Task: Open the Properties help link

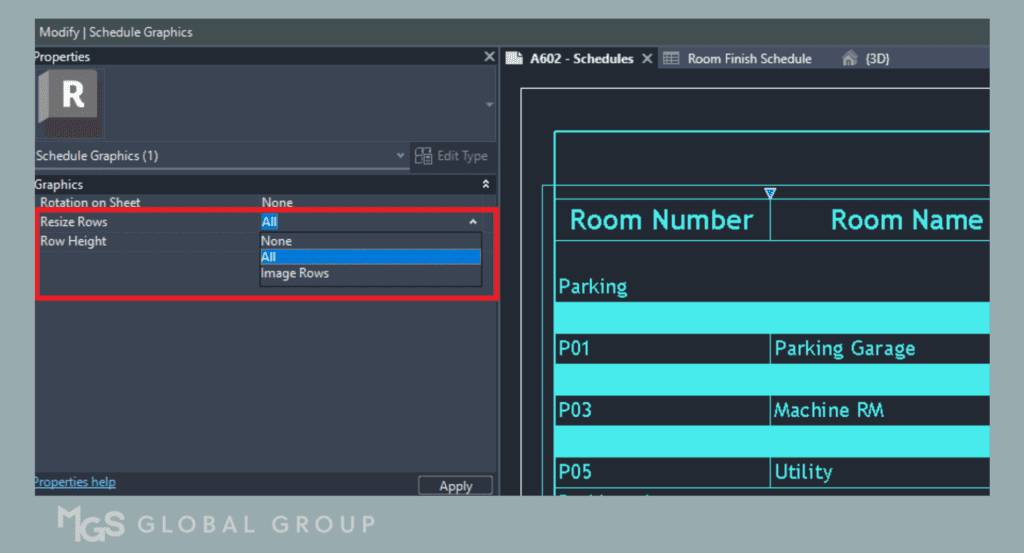Action: point(75,482)
